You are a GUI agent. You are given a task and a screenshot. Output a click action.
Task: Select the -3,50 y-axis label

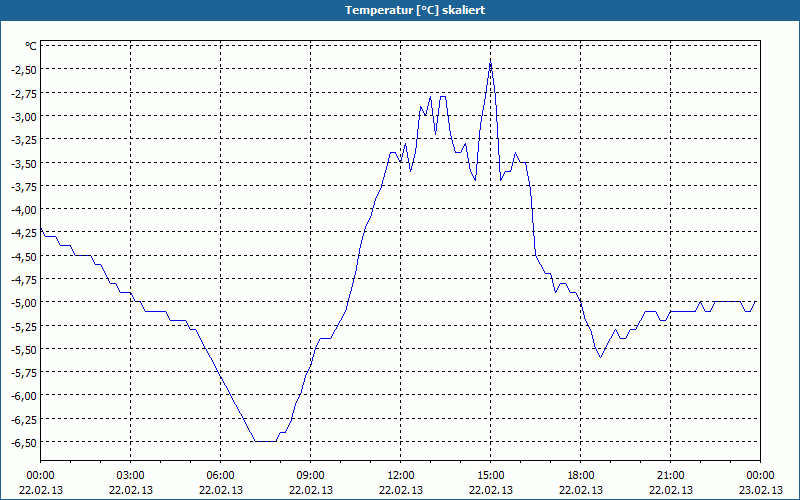24,163
